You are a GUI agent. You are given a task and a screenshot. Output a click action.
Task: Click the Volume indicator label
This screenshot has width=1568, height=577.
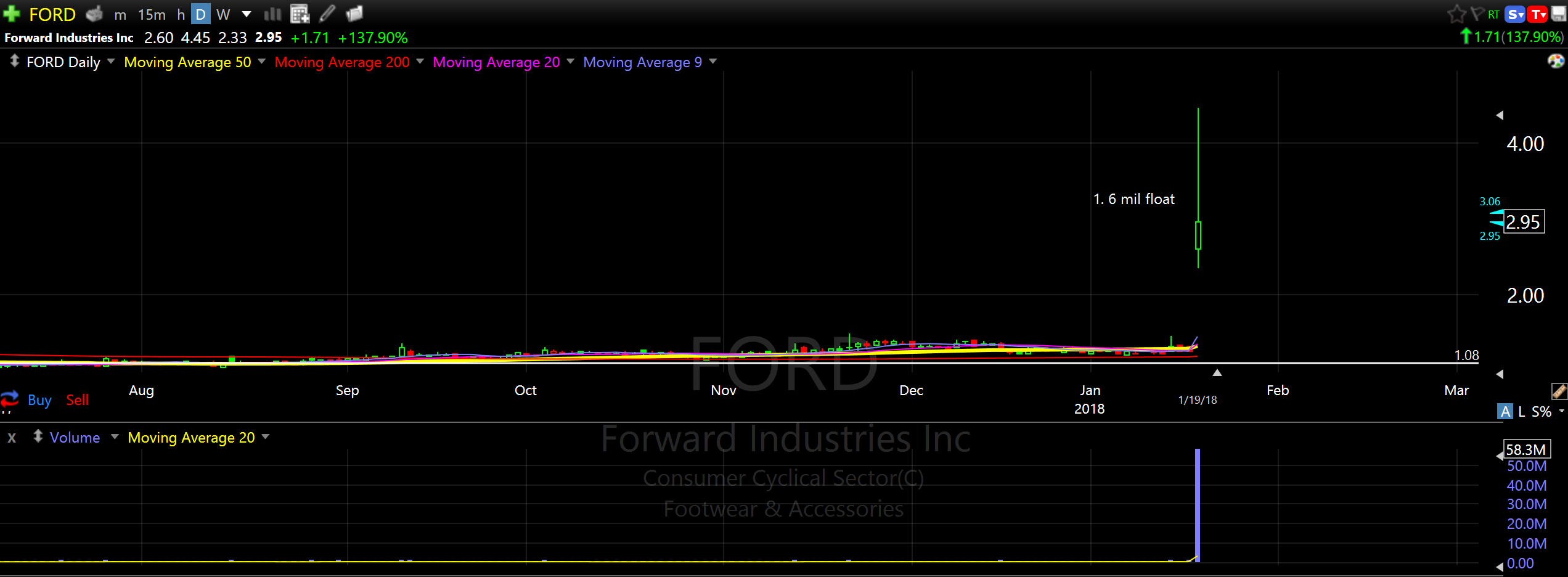coord(75,438)
